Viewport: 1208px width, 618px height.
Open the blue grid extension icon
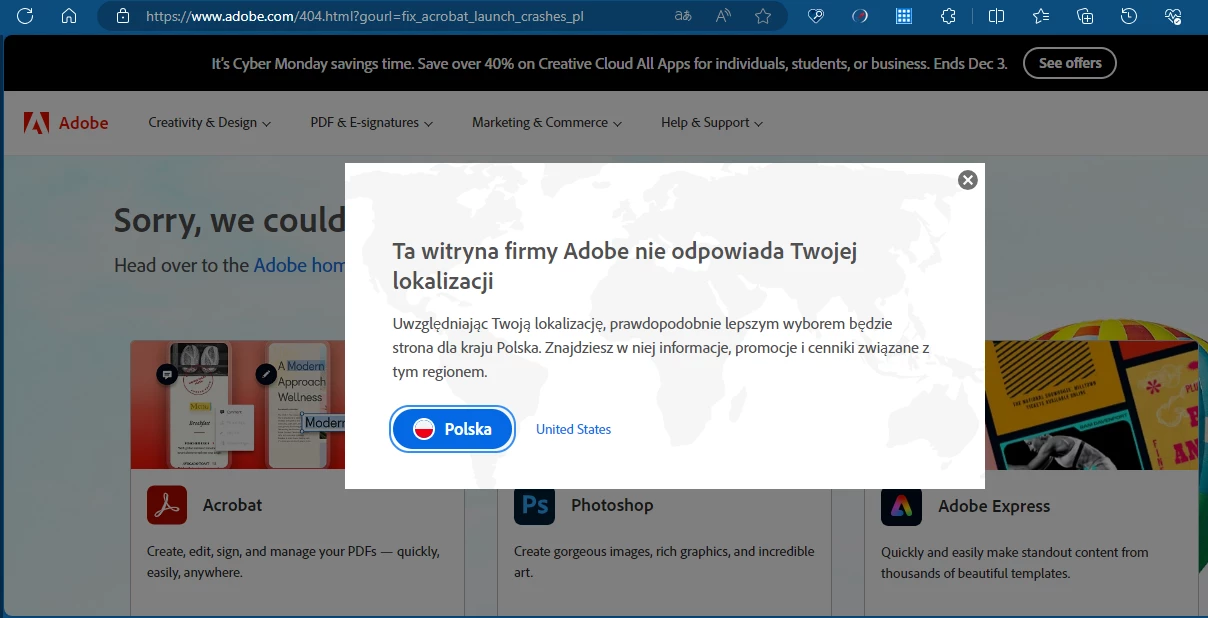pyautogui.click(x=904, y=16)
